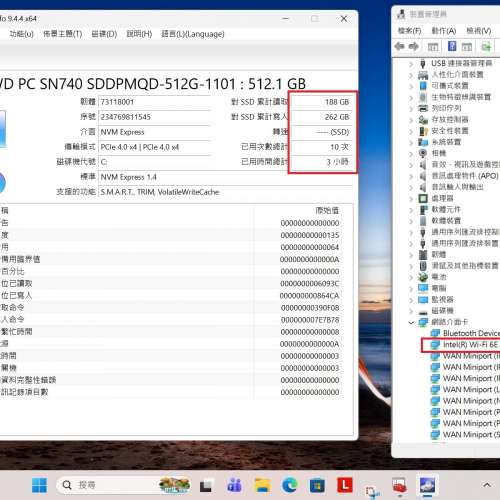Screen dimensions: 500x500
Task: Open the 功能(u) menu in CrystalDiskInfo
Action: 21,34
